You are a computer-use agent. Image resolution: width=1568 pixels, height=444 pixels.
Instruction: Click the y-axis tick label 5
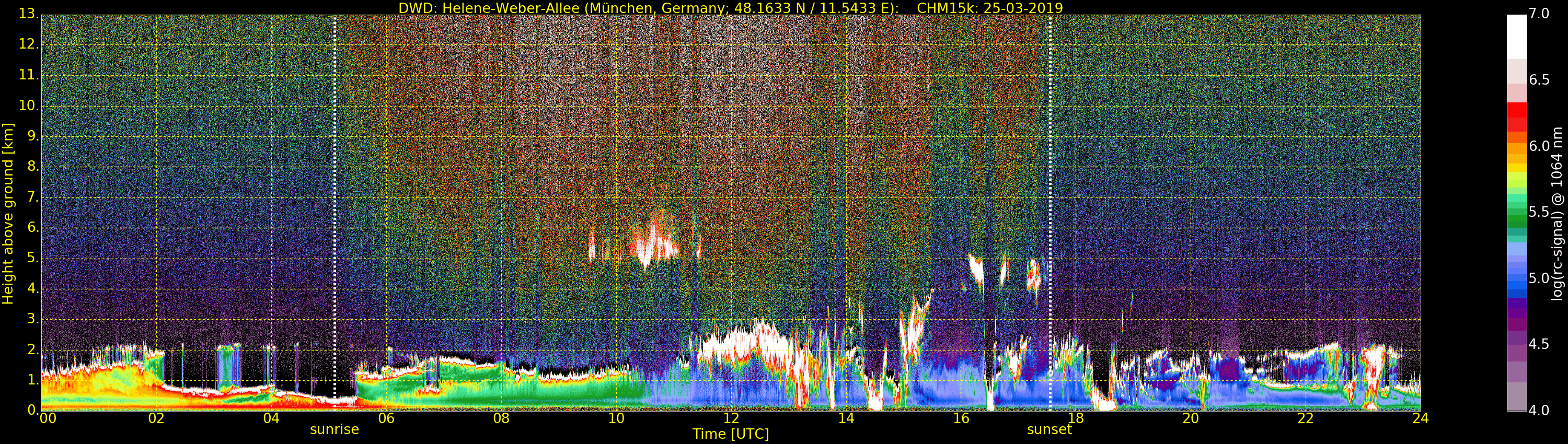32,258
